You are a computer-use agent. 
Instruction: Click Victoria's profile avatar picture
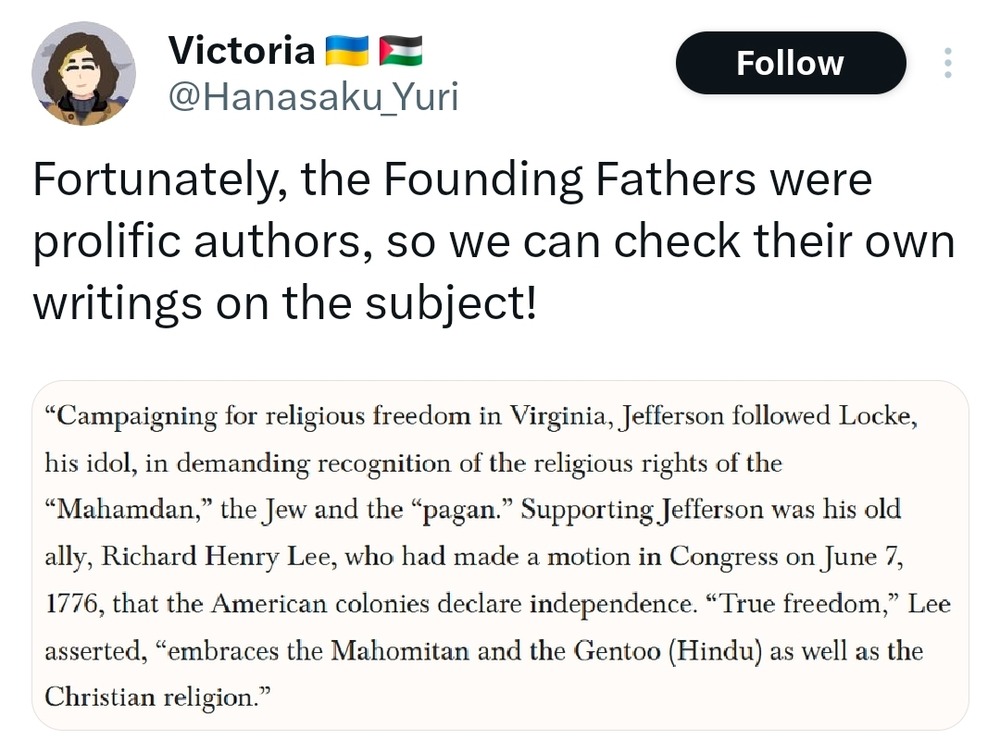(83, 74)
